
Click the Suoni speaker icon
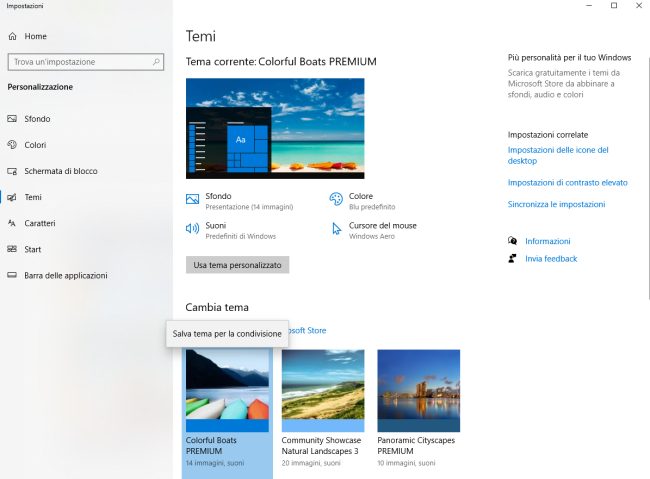(192, 228)
